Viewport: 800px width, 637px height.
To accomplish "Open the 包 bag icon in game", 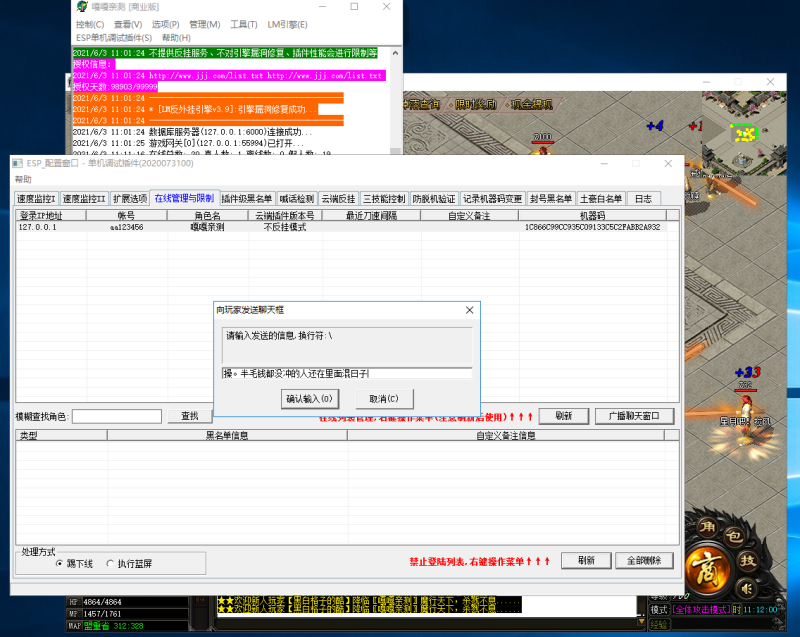I will tap(734, 536).
